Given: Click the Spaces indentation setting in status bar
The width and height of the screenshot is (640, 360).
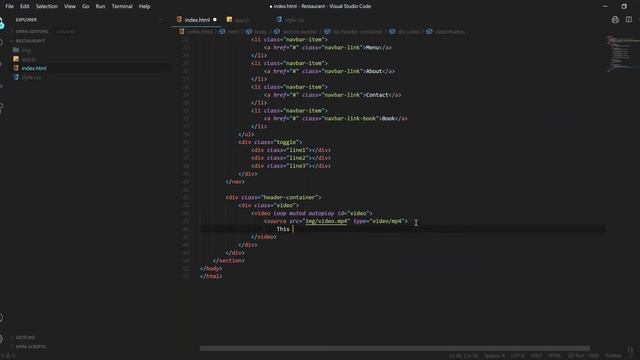Looking at the screenshot, I should tap(494, 356).
